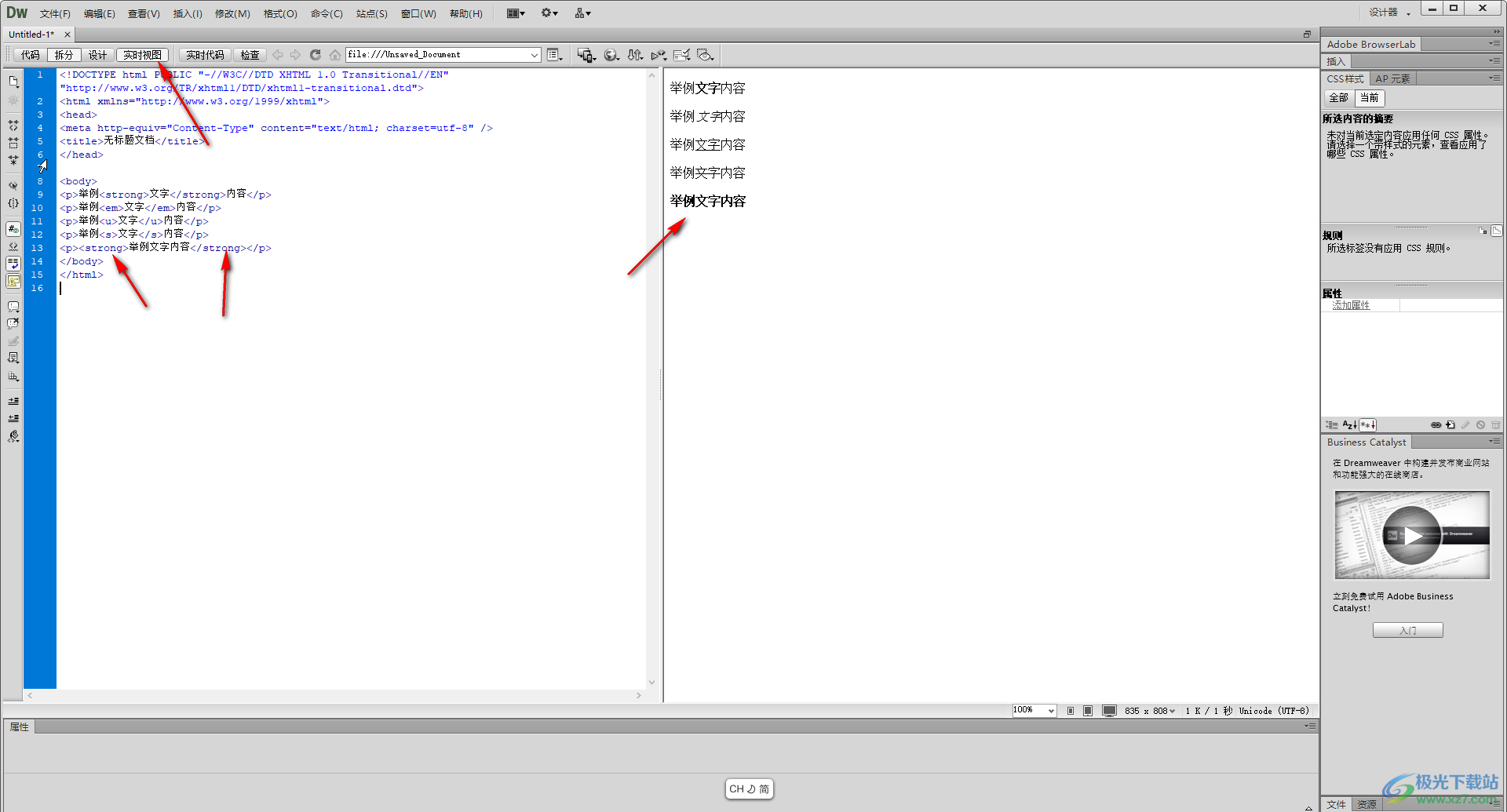1507x812 pixels.
Task: Switch CSS panel to 全部 mode
Action: pos(1338,98)
